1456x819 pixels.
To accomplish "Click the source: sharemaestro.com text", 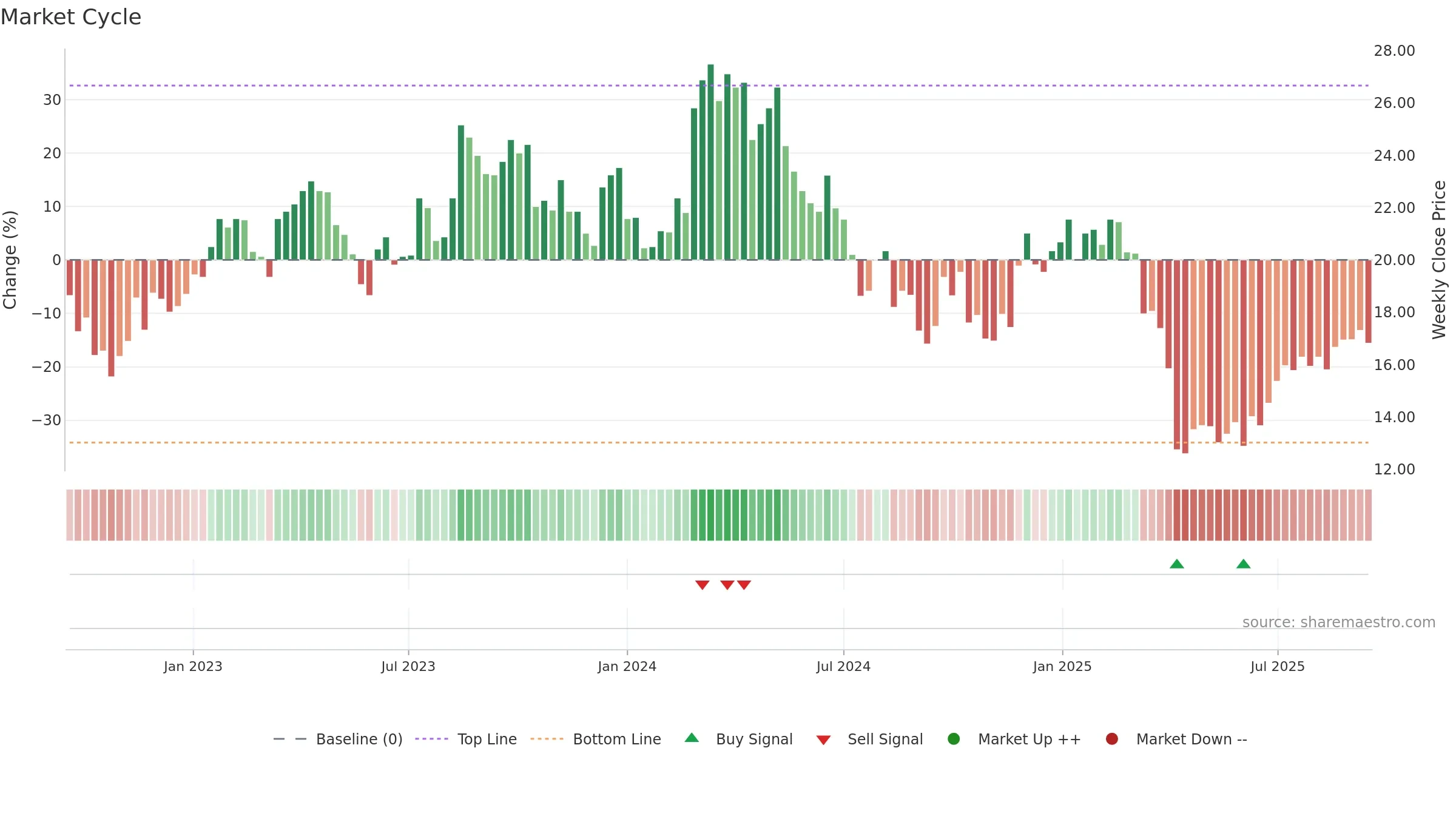I will coord(1339,622).
